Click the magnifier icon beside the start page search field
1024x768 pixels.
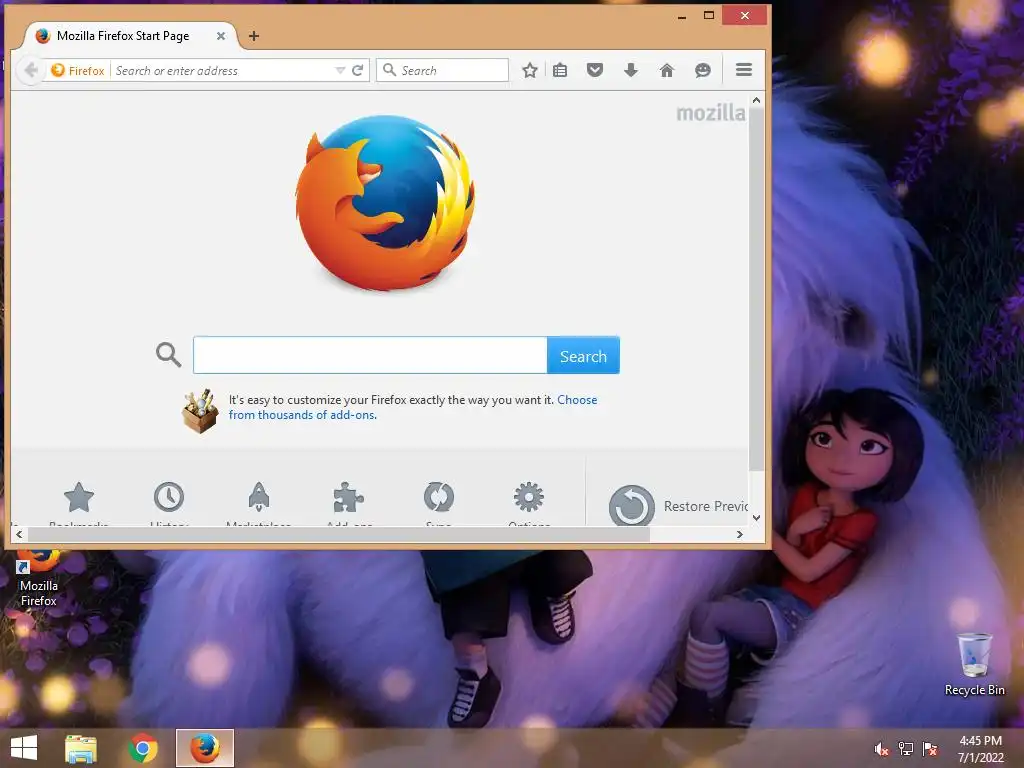tap(168, 355)
